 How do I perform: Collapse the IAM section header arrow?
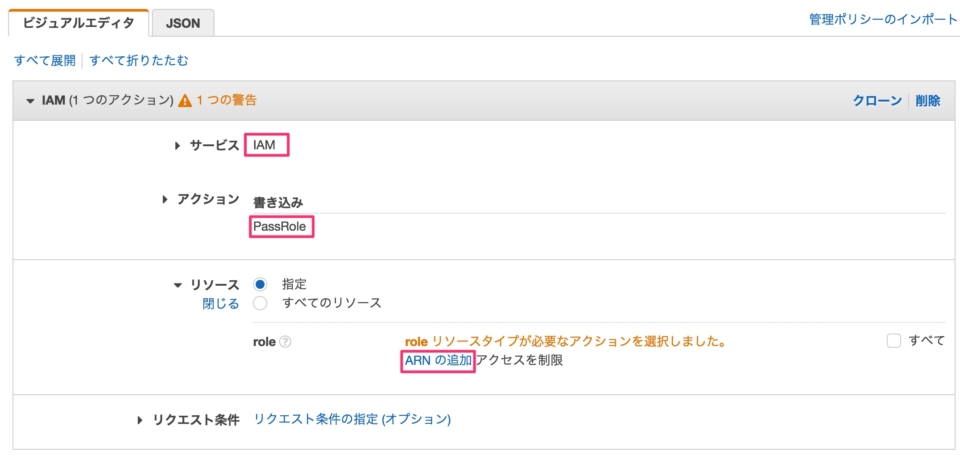point(30,101)
